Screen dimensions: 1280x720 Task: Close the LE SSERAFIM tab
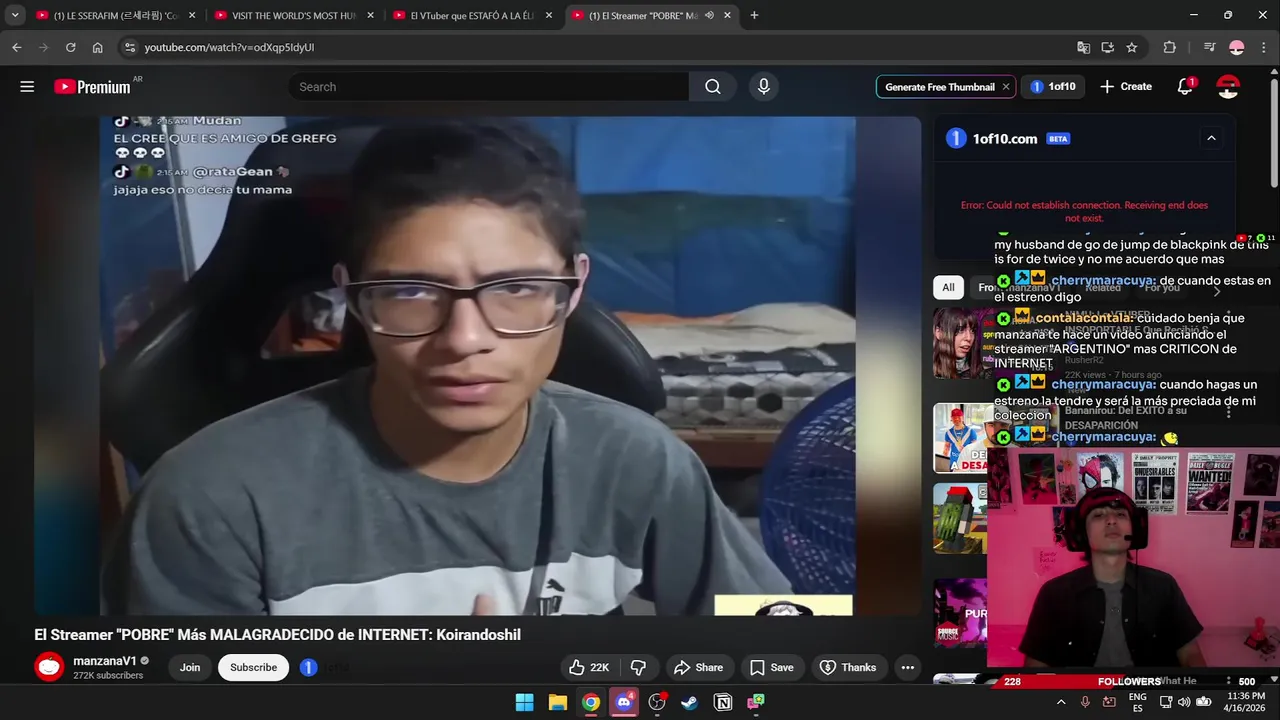[x=192, y=15]
